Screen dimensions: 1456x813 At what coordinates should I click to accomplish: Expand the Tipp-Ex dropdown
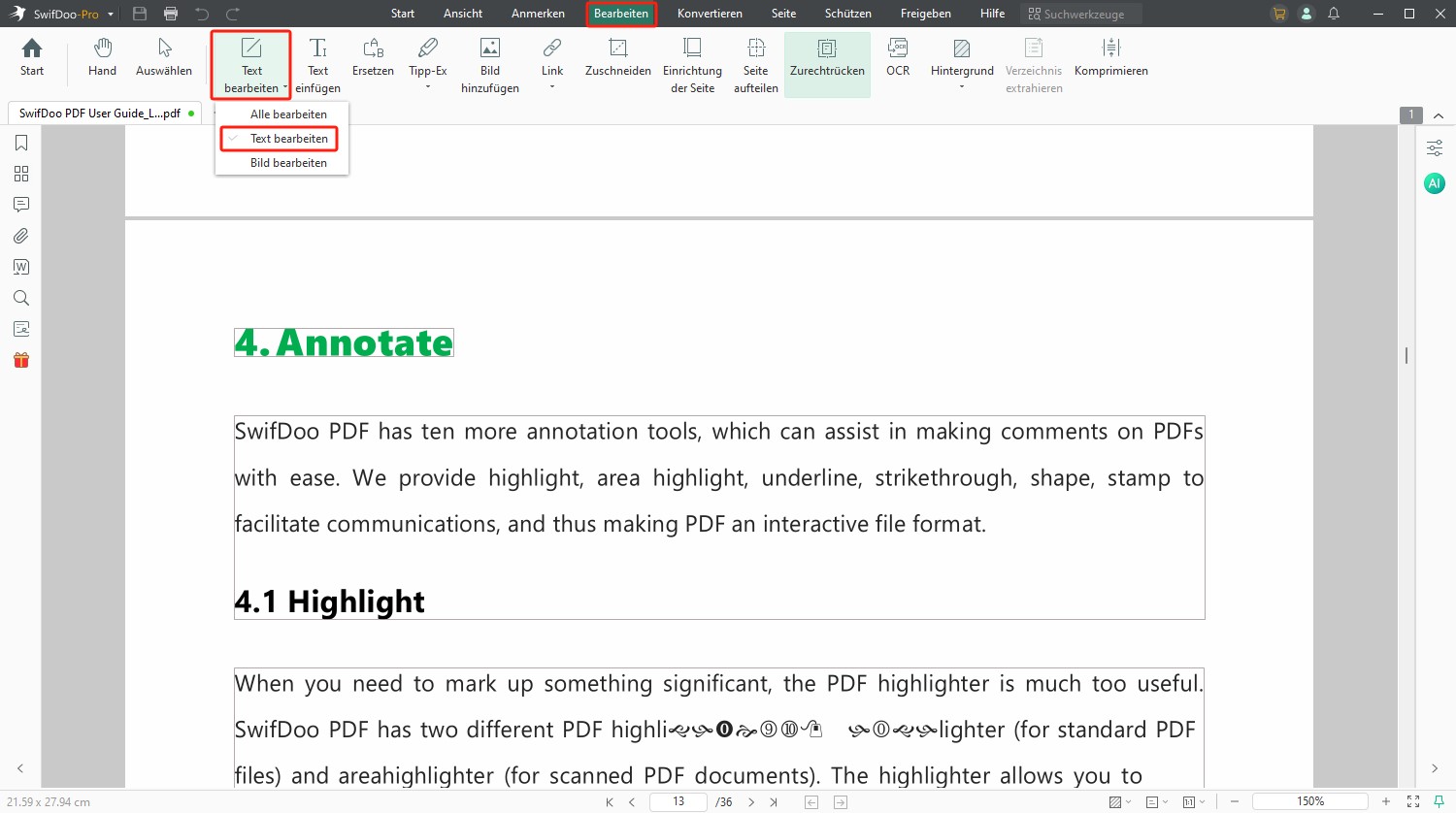[428, 87]
